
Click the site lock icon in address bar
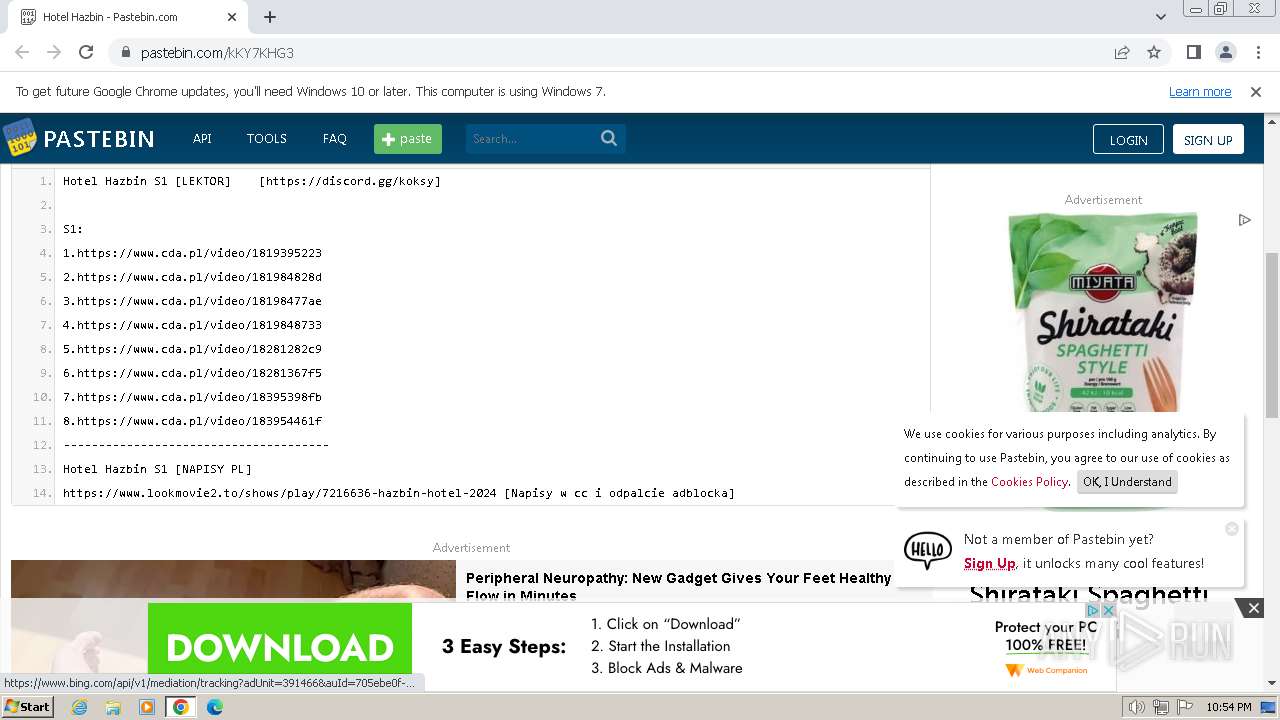coord(125,52)
